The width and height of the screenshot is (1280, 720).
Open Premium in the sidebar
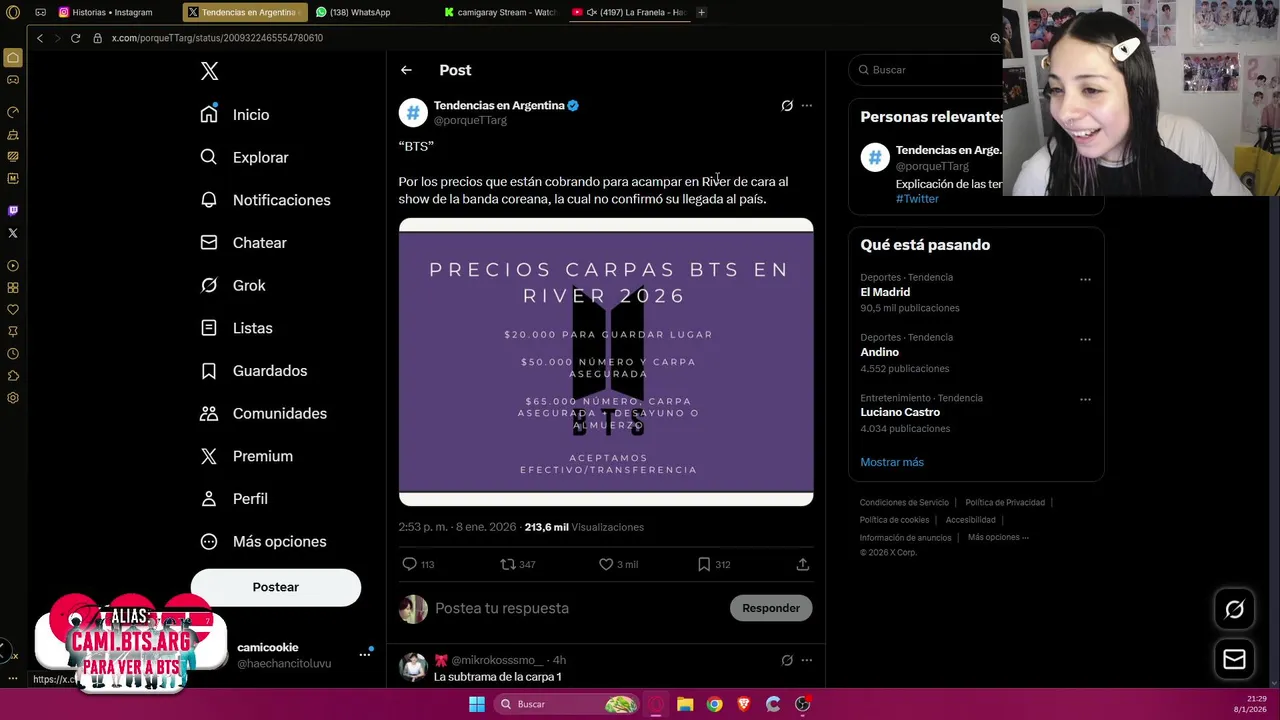coord(247,456)
